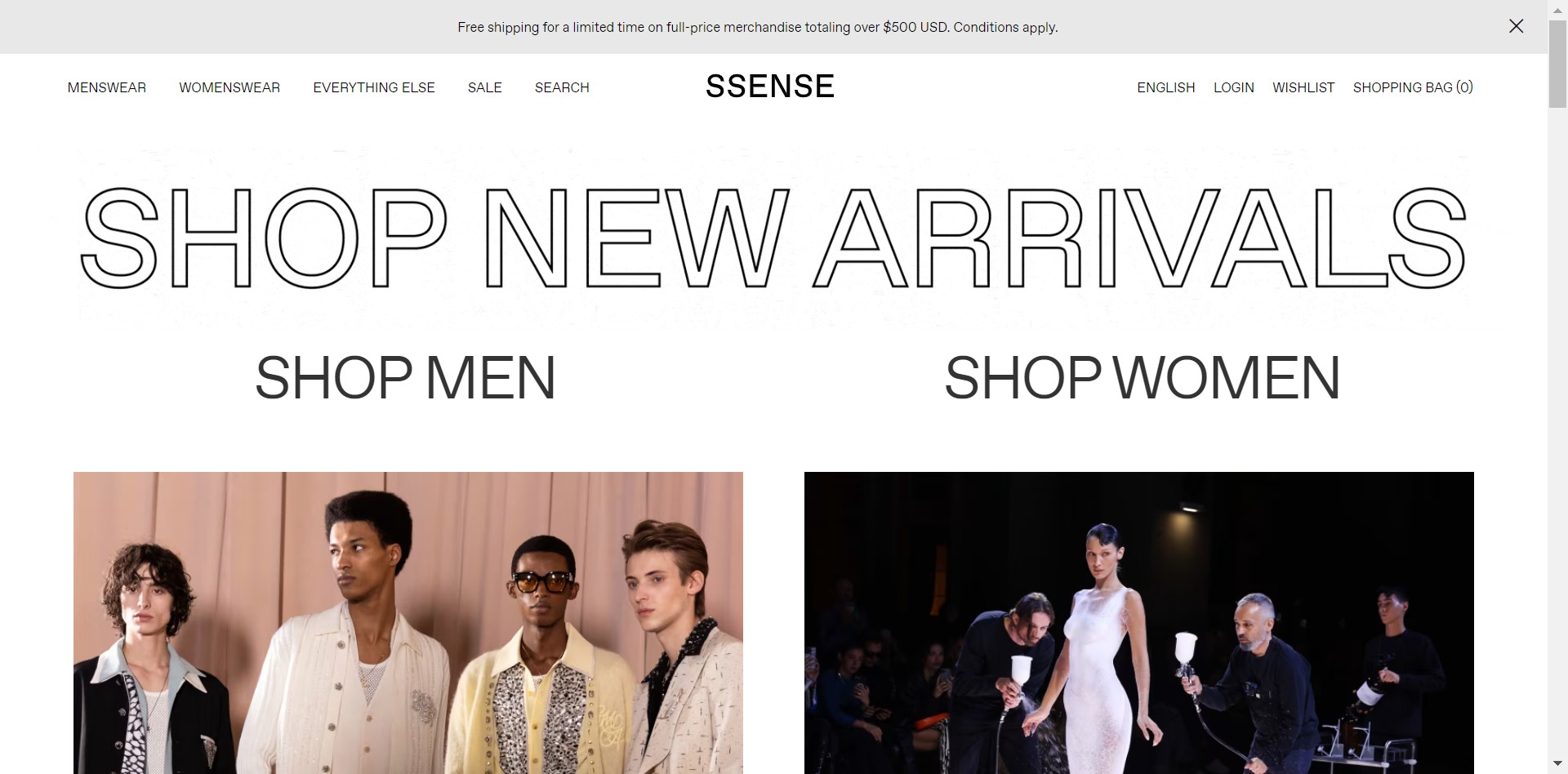Open the womenswear runway photo
This screenshot has height=774, width=1568.
point(1139,622)
